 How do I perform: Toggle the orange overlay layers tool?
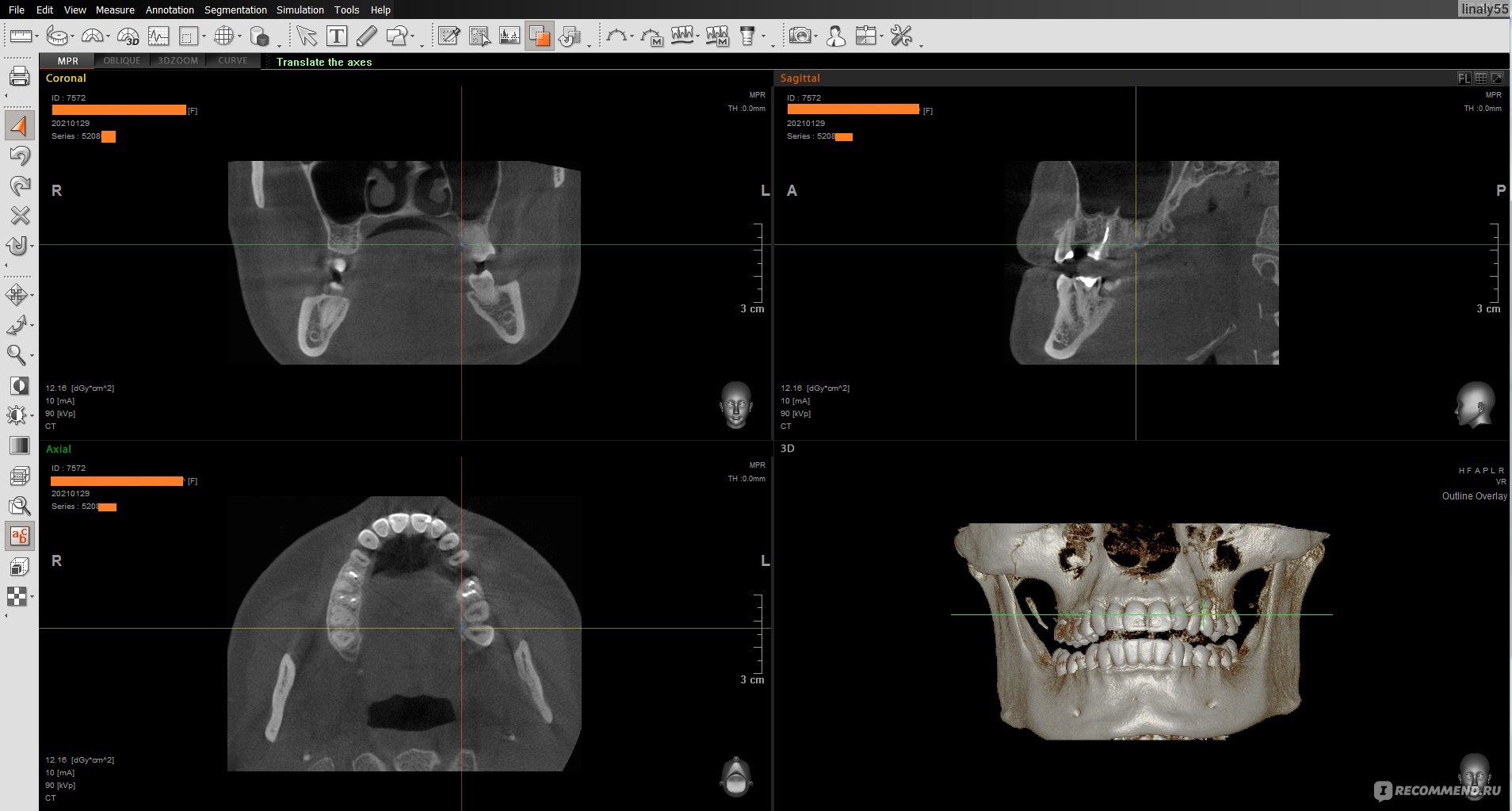[540, 36]
